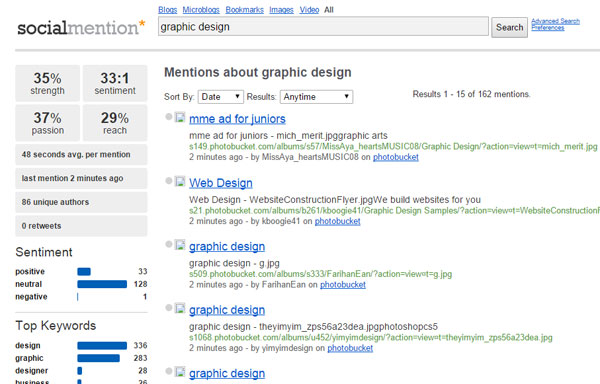This screenshot has height=384, width=600.
Task: Click the 'neutral' sentiment label
Action: (x=28, y=284)
